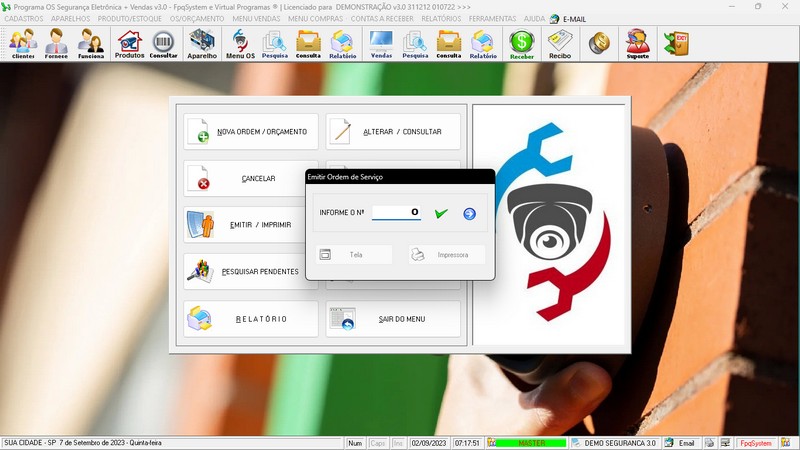
Task: Click Consulta drawer icon after Menu OS Pesquisa
Action: [x=308, y=44]
